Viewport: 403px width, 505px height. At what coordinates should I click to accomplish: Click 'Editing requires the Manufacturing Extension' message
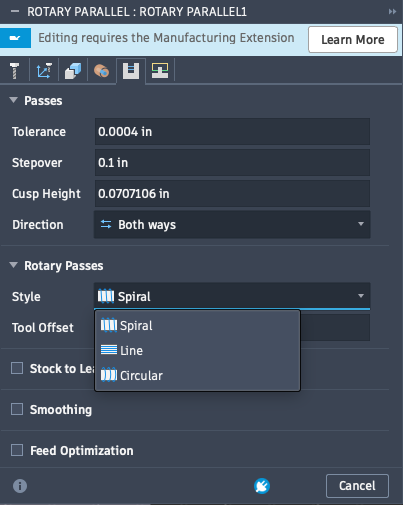tap(166, 38)
